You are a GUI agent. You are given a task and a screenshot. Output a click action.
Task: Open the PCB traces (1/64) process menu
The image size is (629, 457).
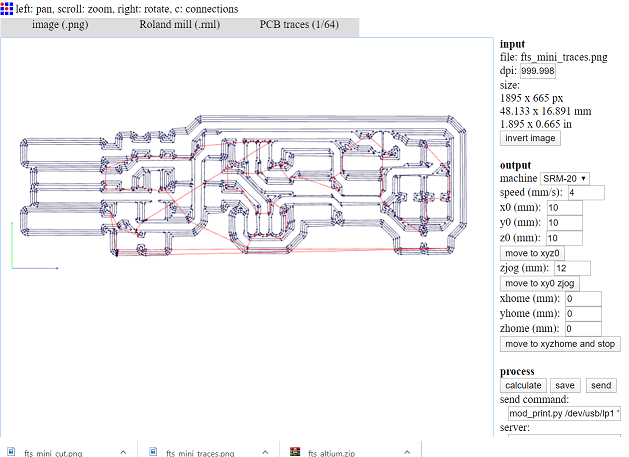(x=299, y=24)
